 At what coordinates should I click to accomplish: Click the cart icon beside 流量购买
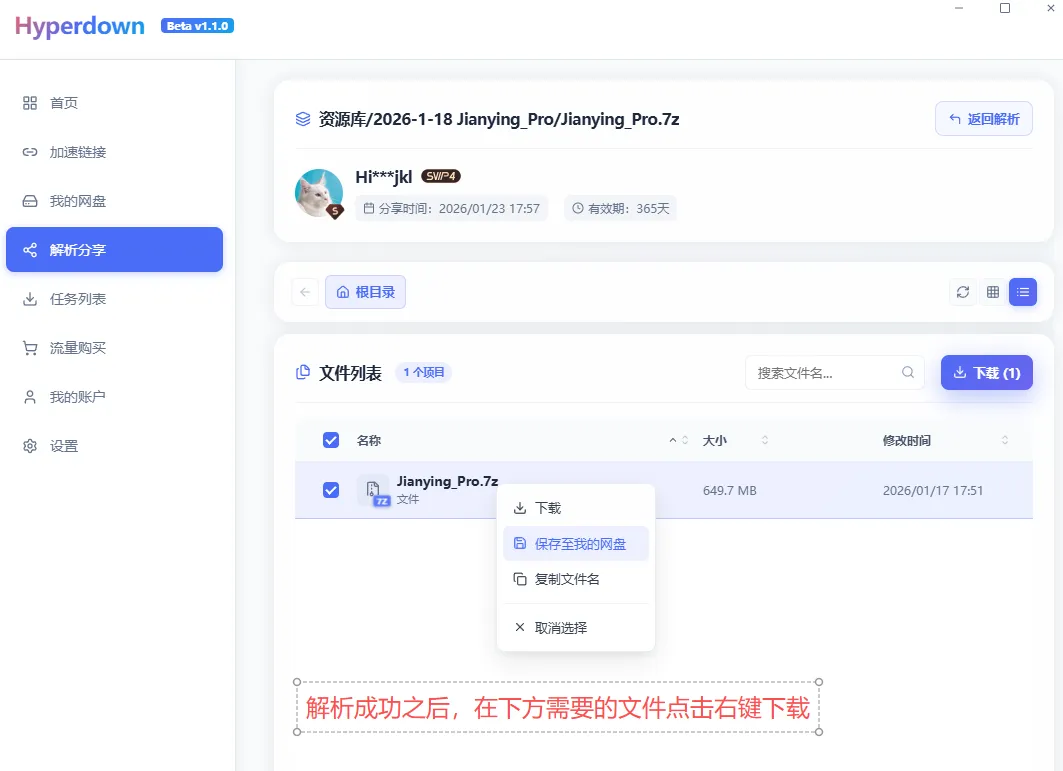pos(30,348)
